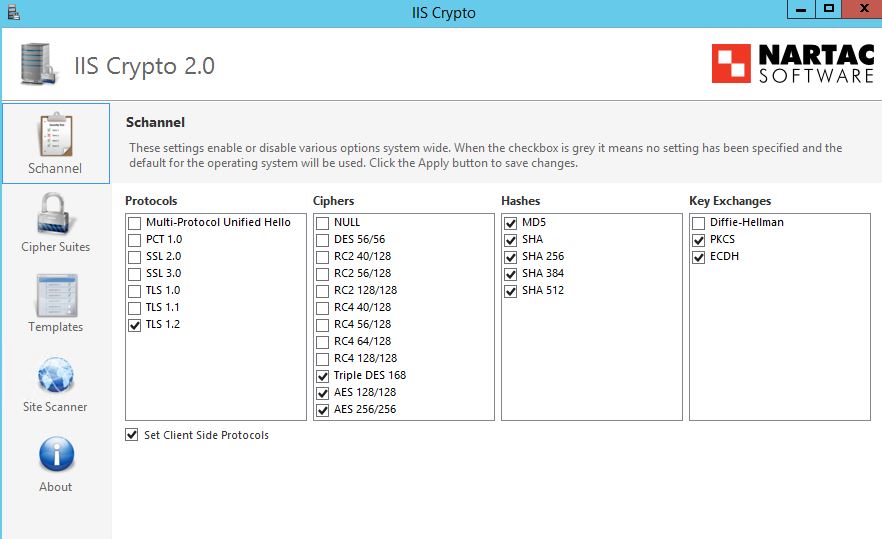Uncheck the SHA 384 hash checkbox
Screen dimensions: 882x539
(x=510, y=274)
